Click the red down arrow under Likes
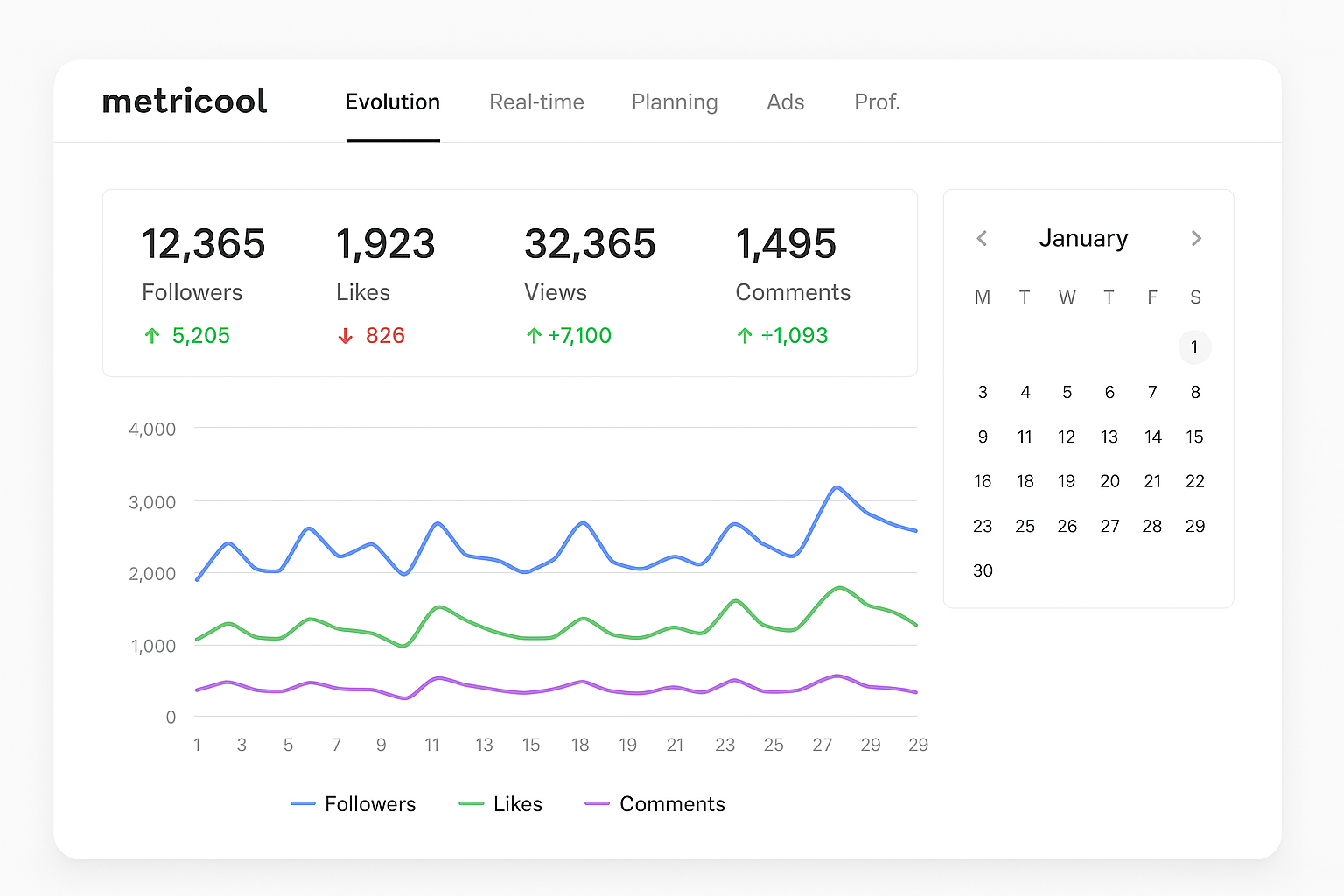Screen dimensions: 1344x896 point(346,336)
